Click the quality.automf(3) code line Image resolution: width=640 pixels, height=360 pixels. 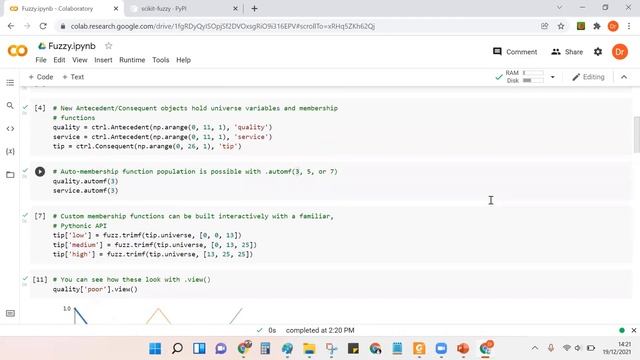85,181
